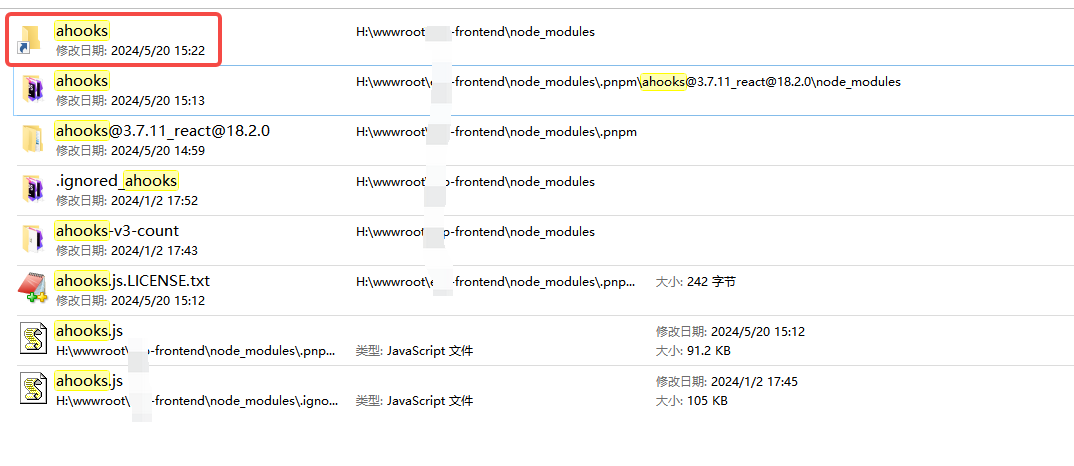
Task: Select ahooks.js name modified 2024/1/2 17:45
Action: click(x=89, y=380)
